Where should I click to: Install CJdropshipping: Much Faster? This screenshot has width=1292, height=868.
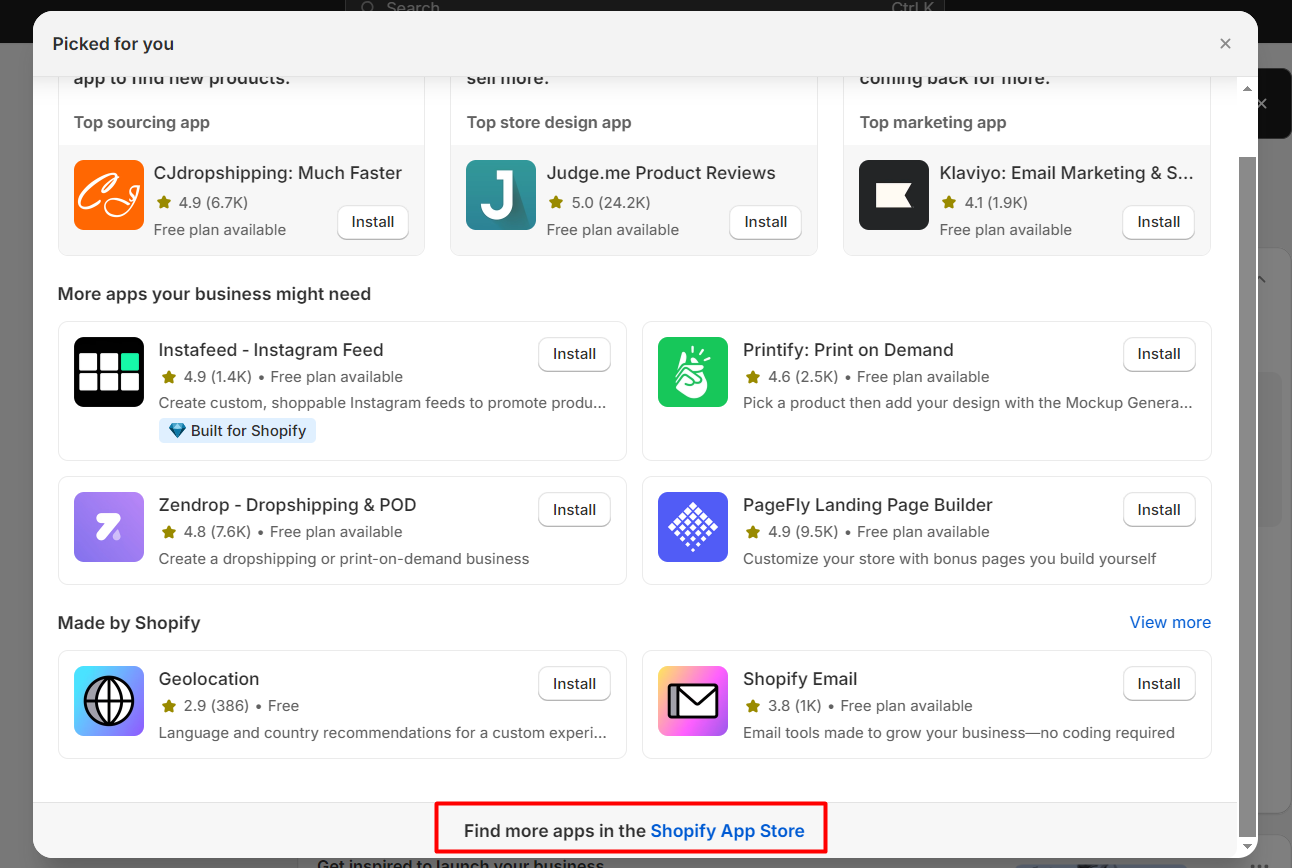point(373,222)
